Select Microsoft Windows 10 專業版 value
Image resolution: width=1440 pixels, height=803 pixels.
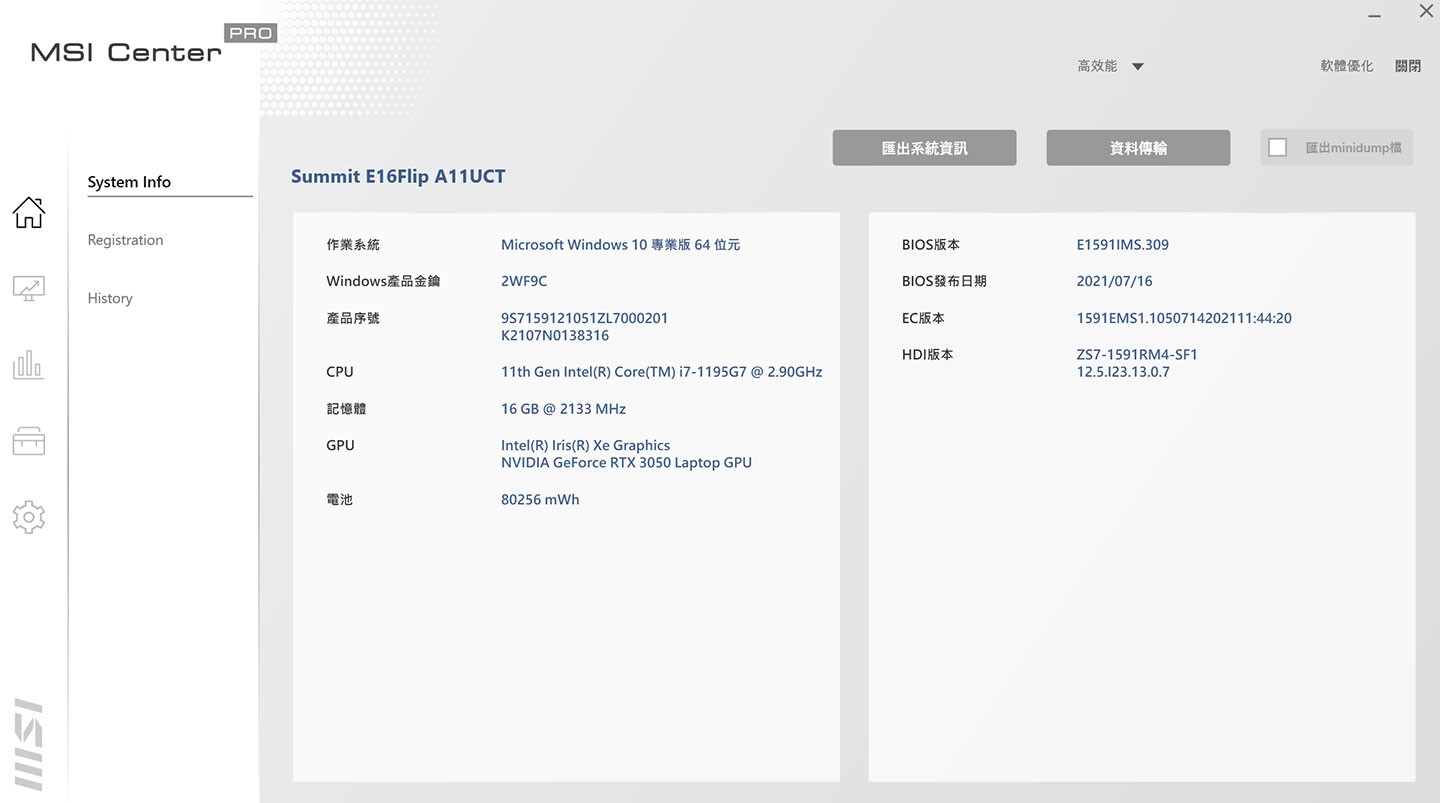tap(620, 244)
